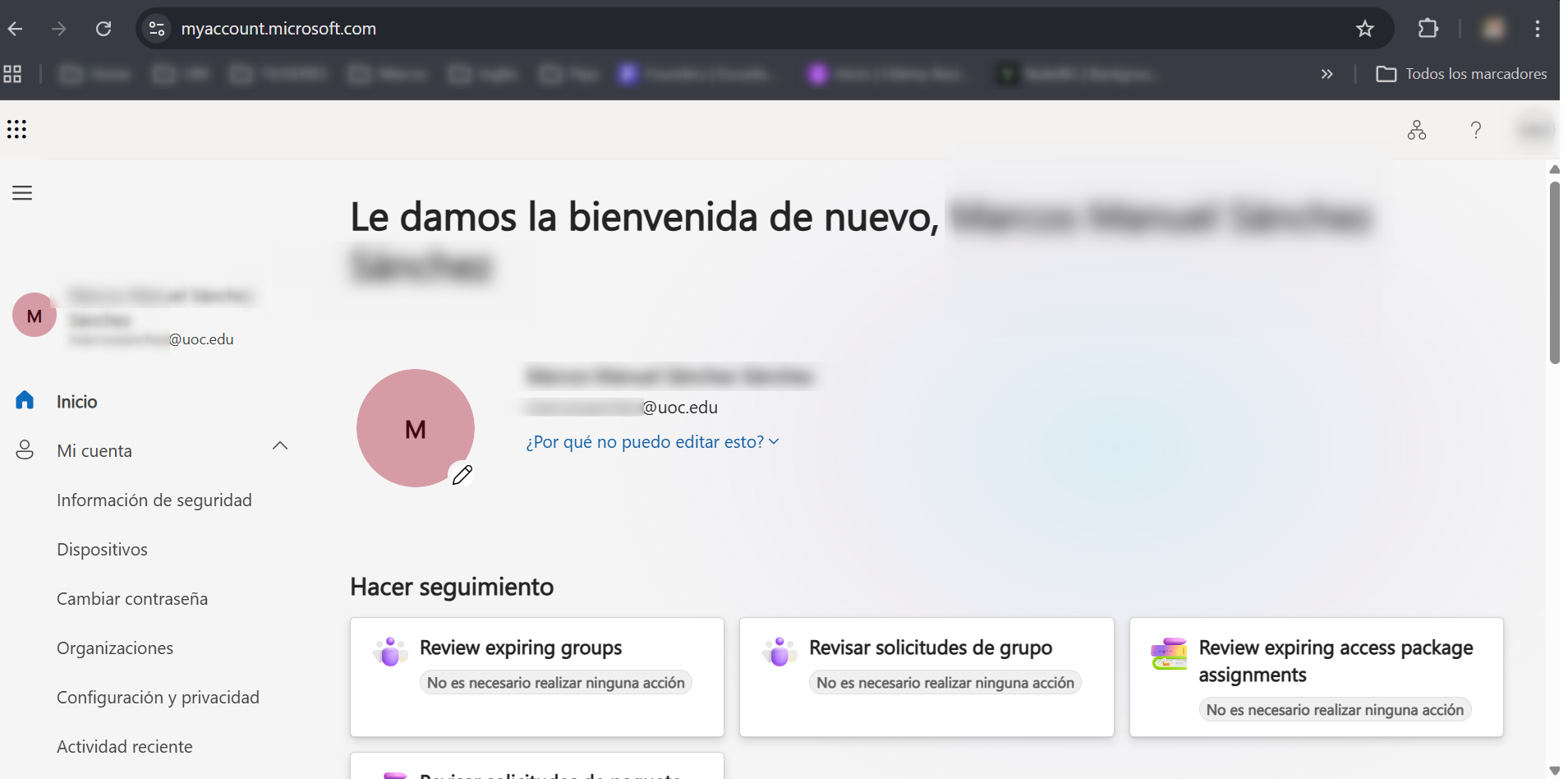Image resolution: width=1568 pixels, height=779 pixels.
Task: Open Review expiring access package assignments card
Action: coord(1317,677)
